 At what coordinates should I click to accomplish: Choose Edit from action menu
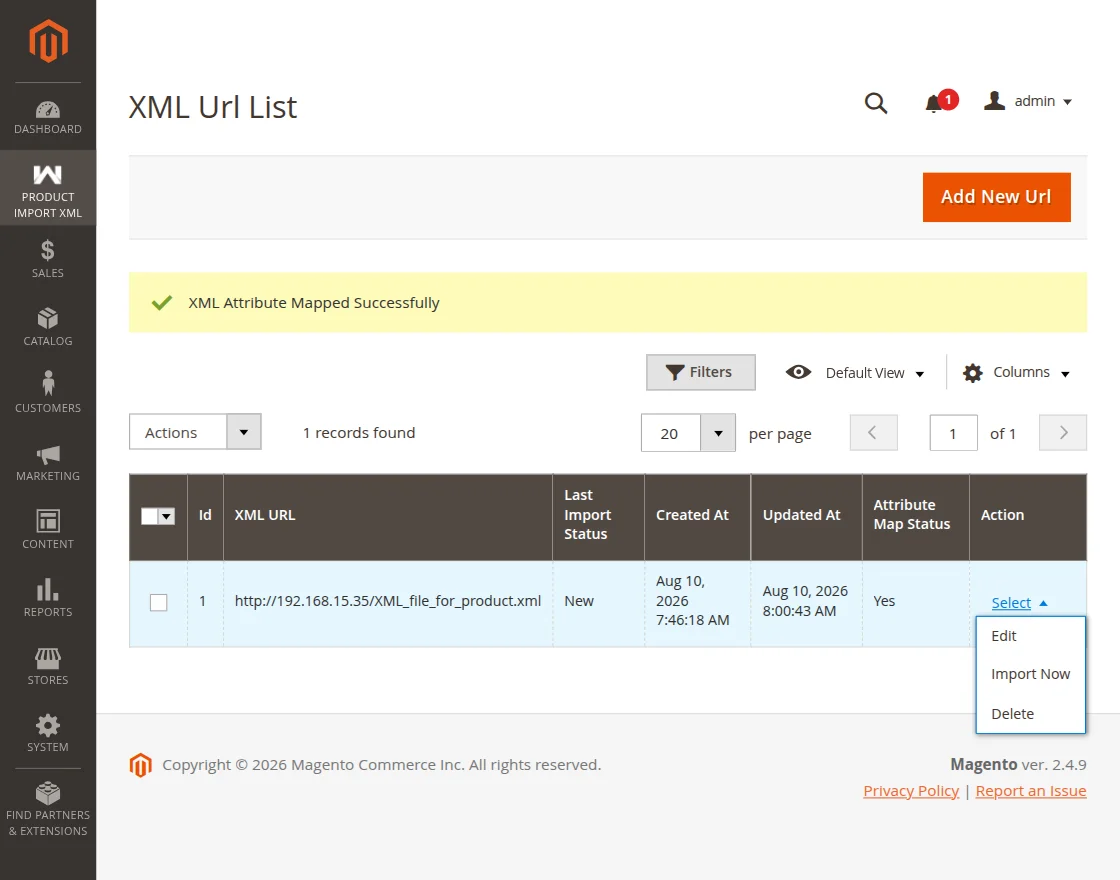click(1031, 636)
